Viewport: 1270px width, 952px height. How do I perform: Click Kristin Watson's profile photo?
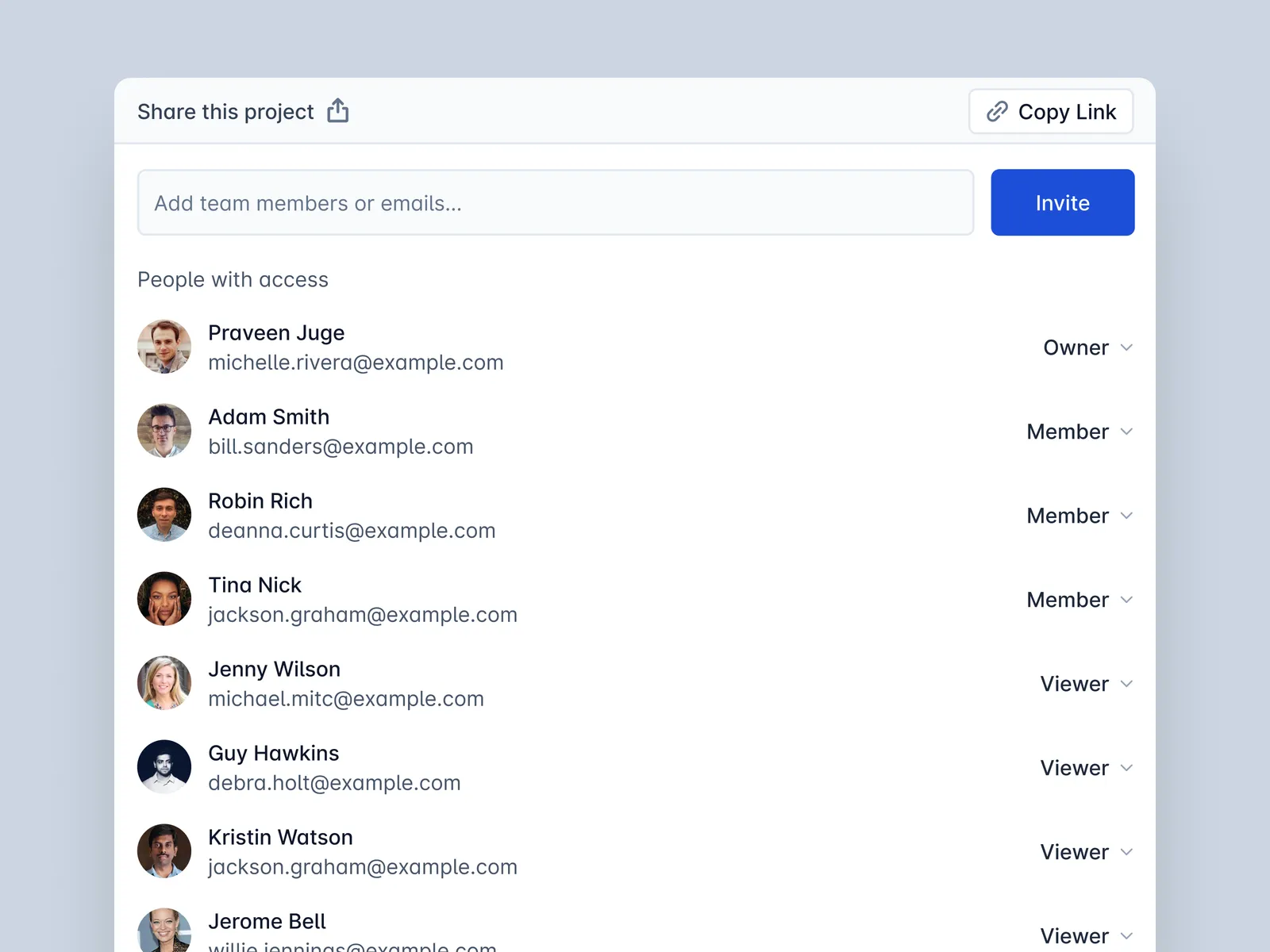pyautogui.click(x=164, y=852)
